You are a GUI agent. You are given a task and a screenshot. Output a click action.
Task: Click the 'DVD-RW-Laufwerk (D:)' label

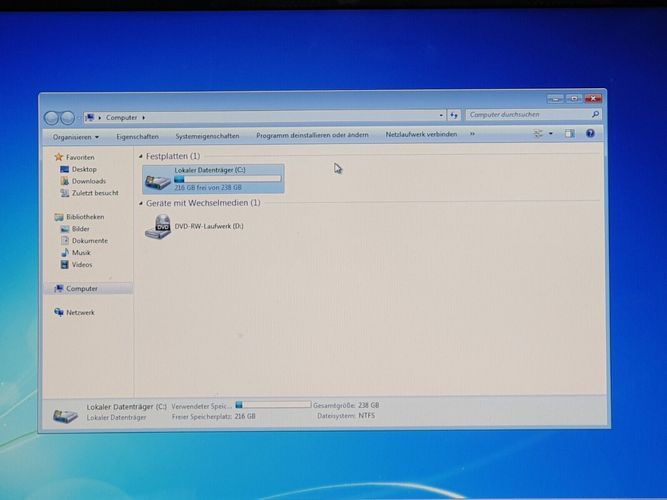(209, 226)
